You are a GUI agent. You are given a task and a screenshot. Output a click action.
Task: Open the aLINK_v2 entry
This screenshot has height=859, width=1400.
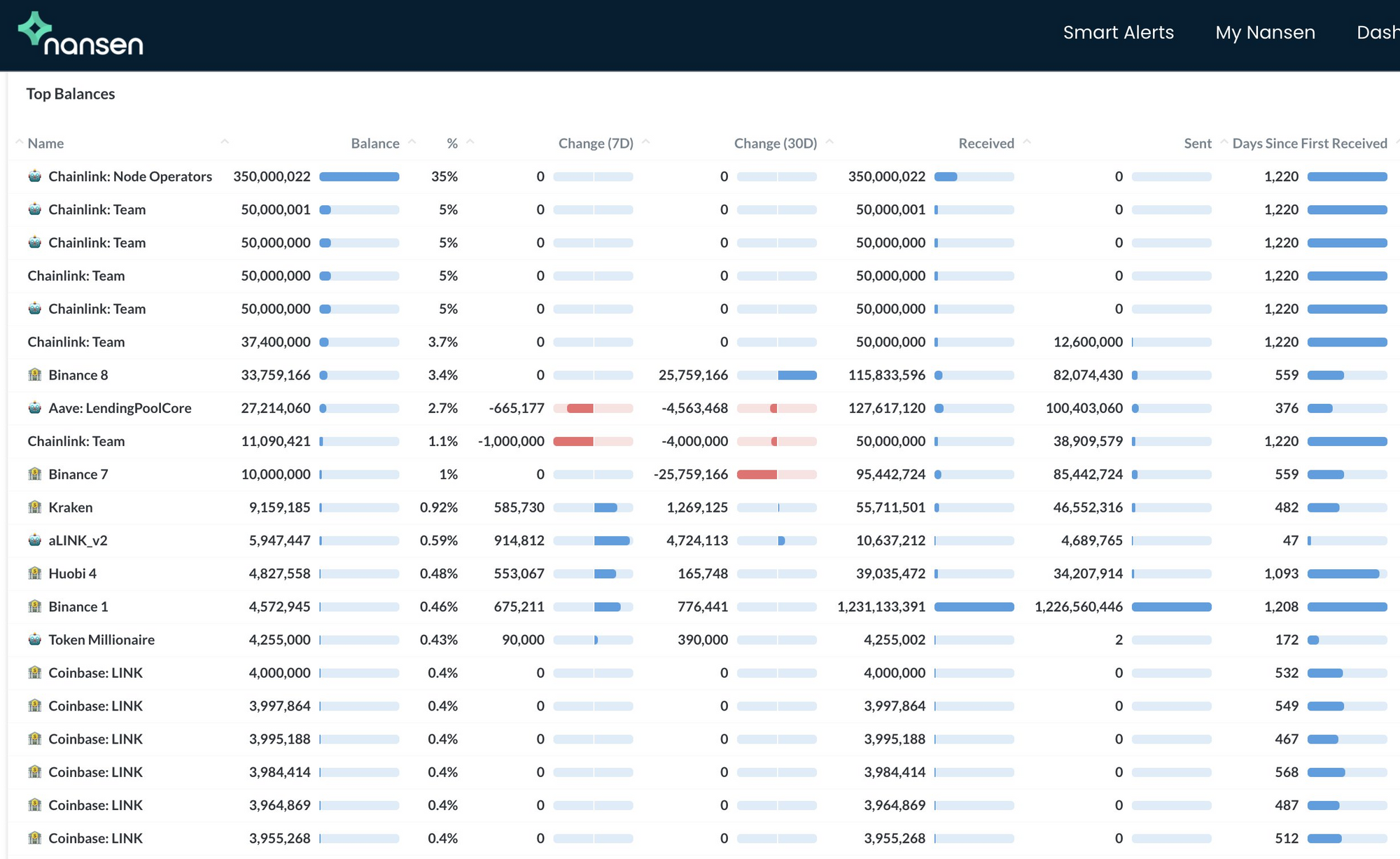click(78, 540)
